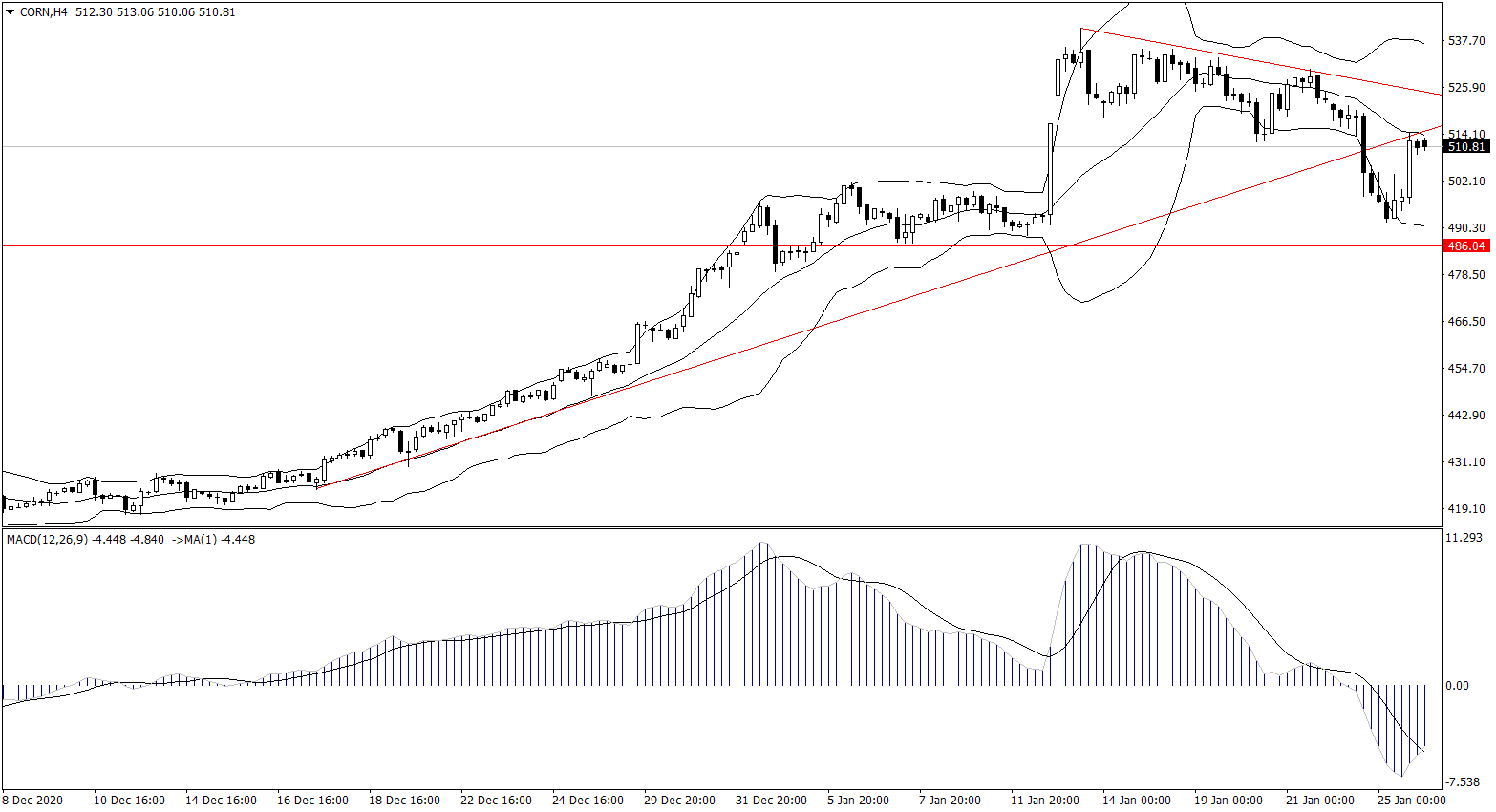This screenshot has width=1496, height=812.
Task: Click the 11.293 value on MACD scale
Action: (1464, 538)
